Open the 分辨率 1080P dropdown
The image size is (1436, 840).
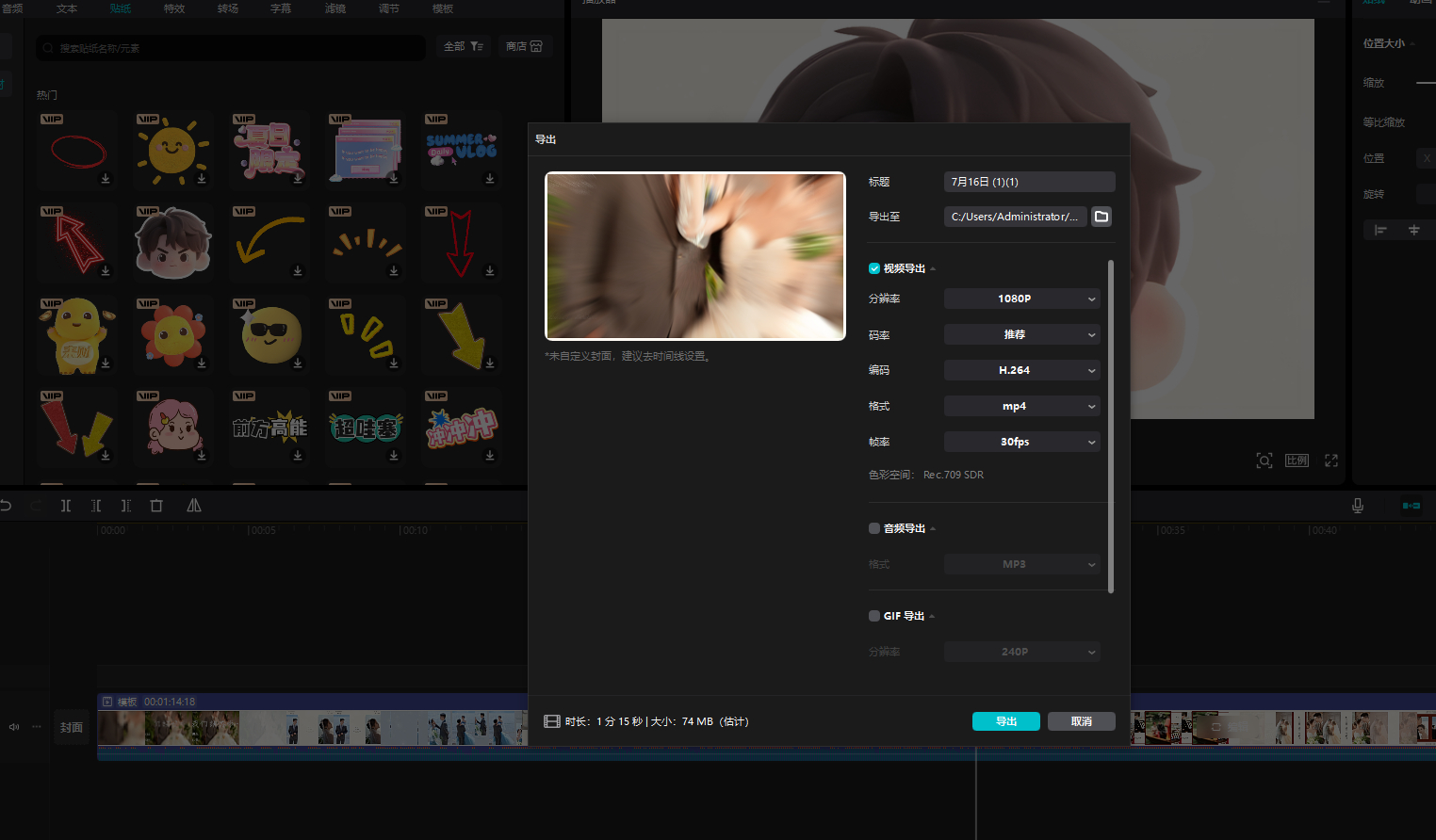pyautogui.click(x=1021, y=299)
